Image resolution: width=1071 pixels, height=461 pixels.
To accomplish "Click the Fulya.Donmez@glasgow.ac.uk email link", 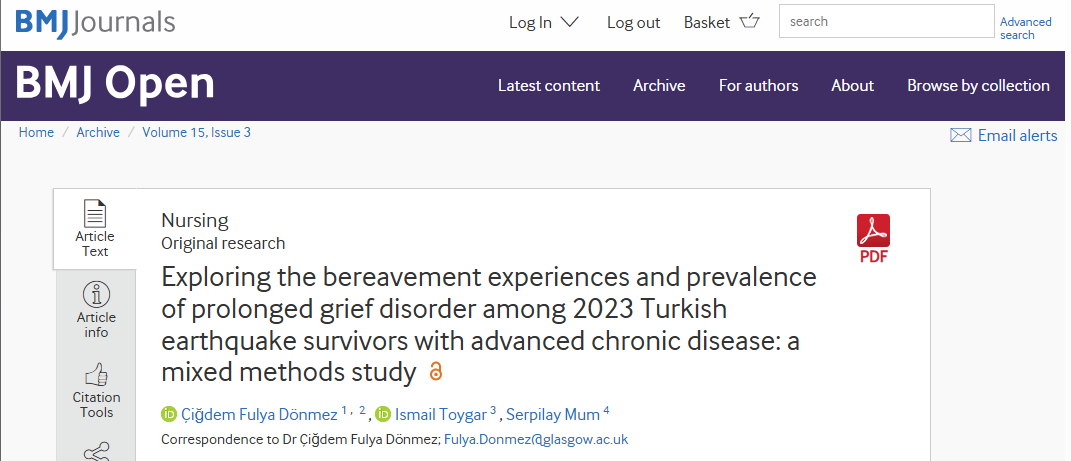I will 536,439.
